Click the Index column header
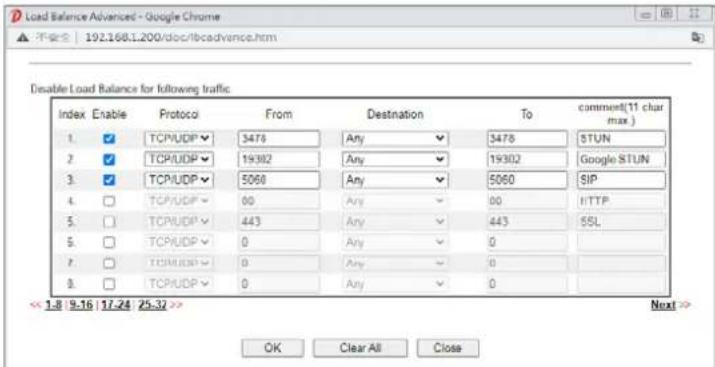The image size is (715, 367). coord(72,115)
